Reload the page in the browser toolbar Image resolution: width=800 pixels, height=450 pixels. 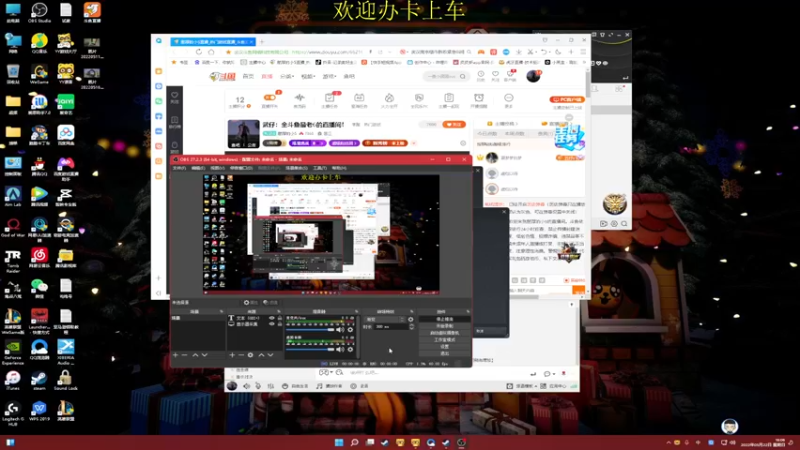pos(198,52)
